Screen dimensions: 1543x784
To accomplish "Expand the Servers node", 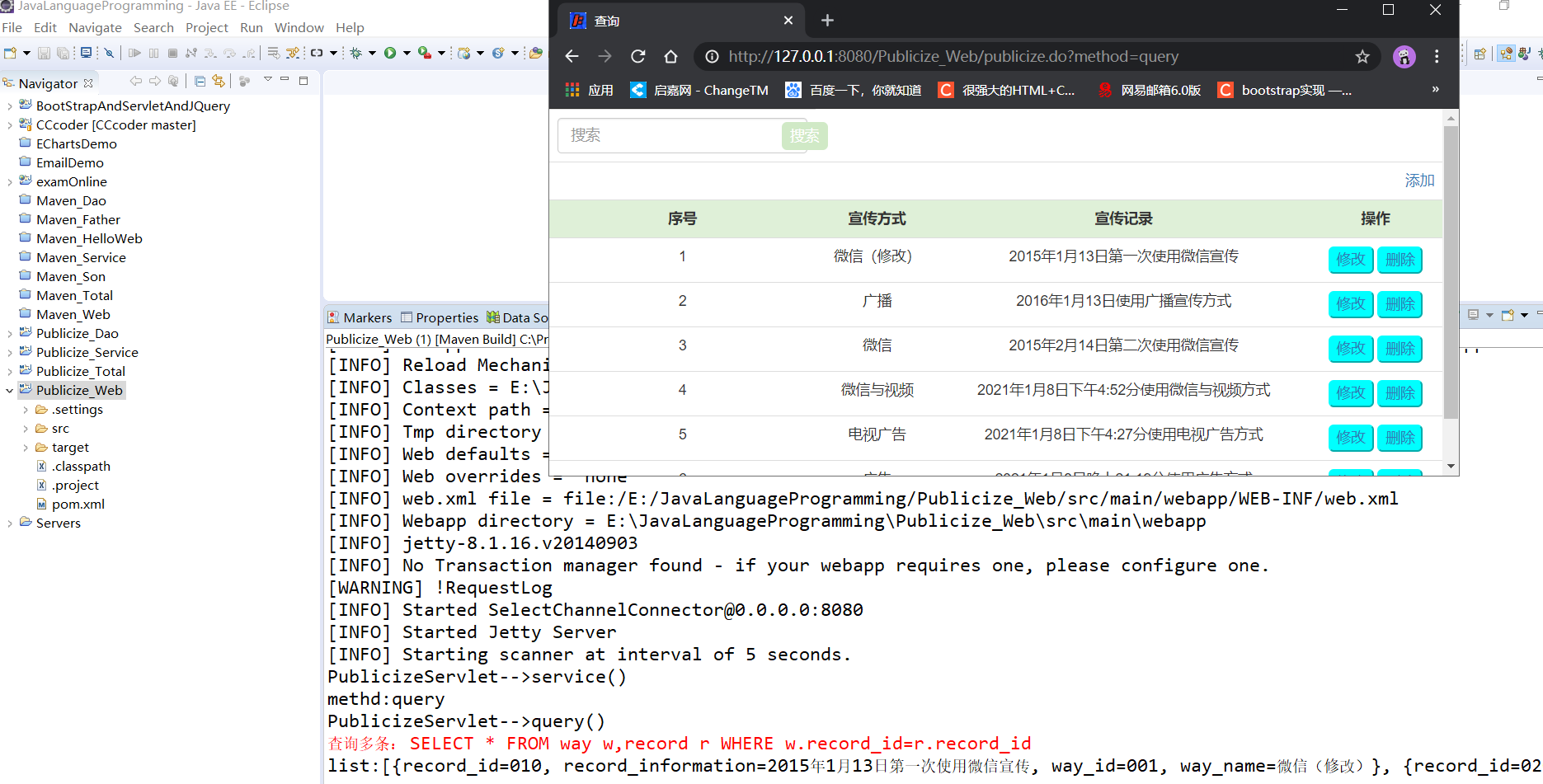I will (x=10, y=523).
